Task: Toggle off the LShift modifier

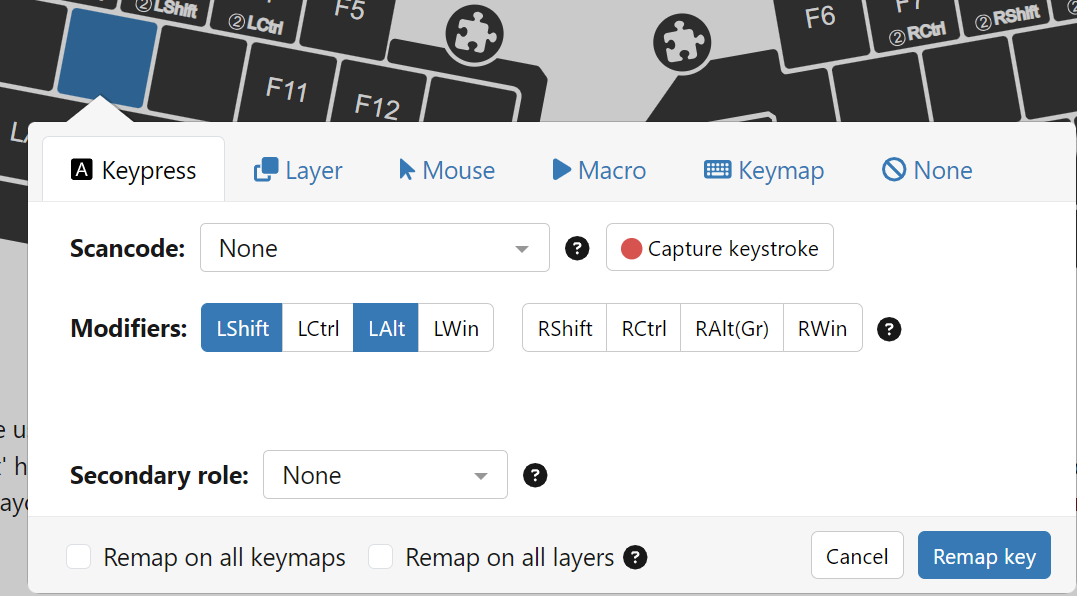Action: (242, 328)
